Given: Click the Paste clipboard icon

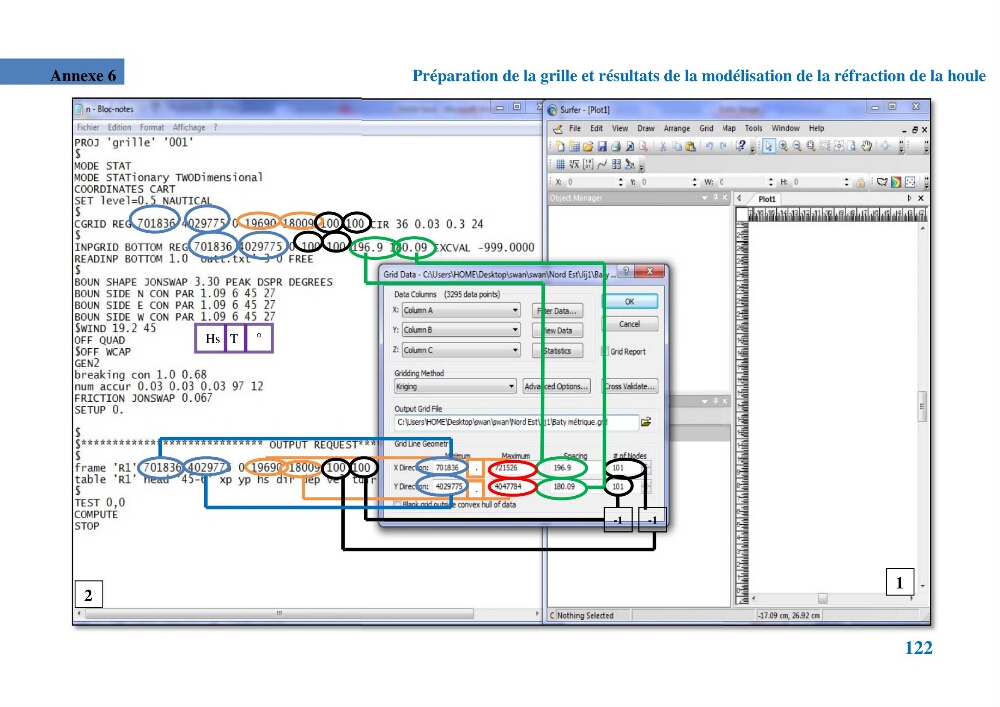Looking at the screenshot, I should tap(690, 147).
